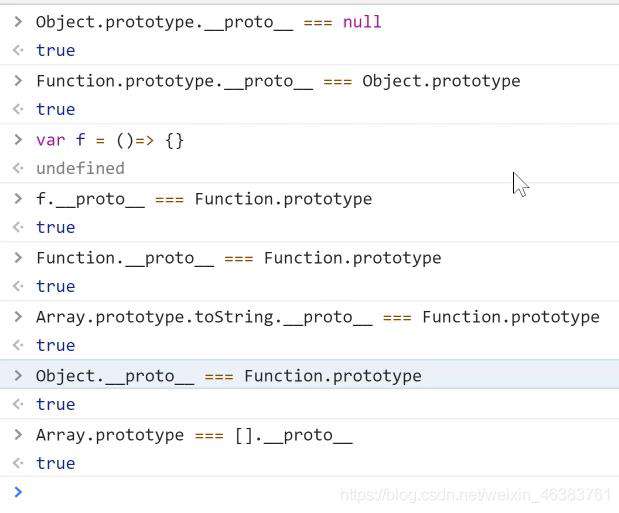
Task: Click the output arrow beside undefined result
Action: 18,168
